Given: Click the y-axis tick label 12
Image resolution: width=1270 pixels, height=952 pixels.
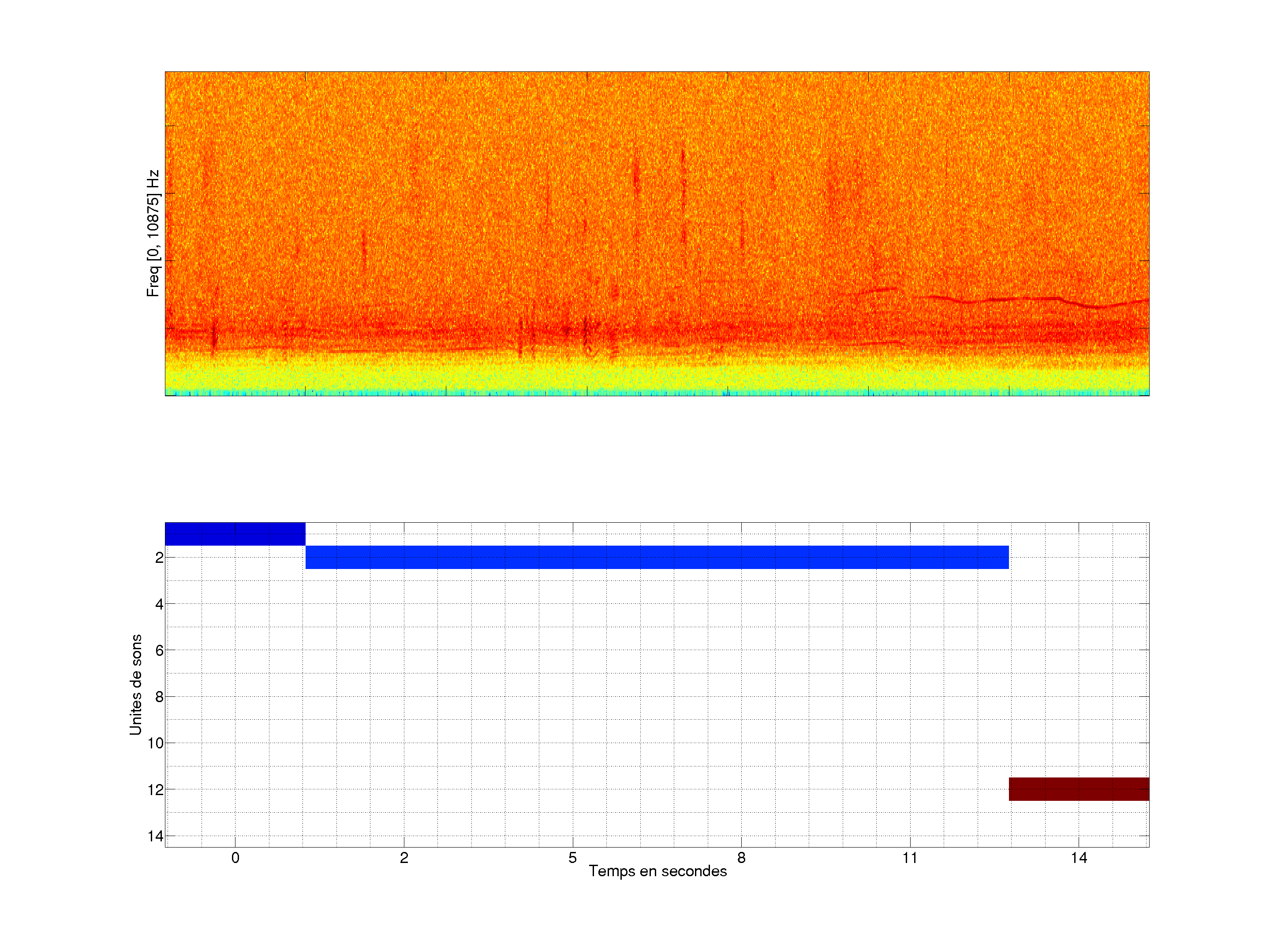Looking at the screenshot, I should pos(156,790).
